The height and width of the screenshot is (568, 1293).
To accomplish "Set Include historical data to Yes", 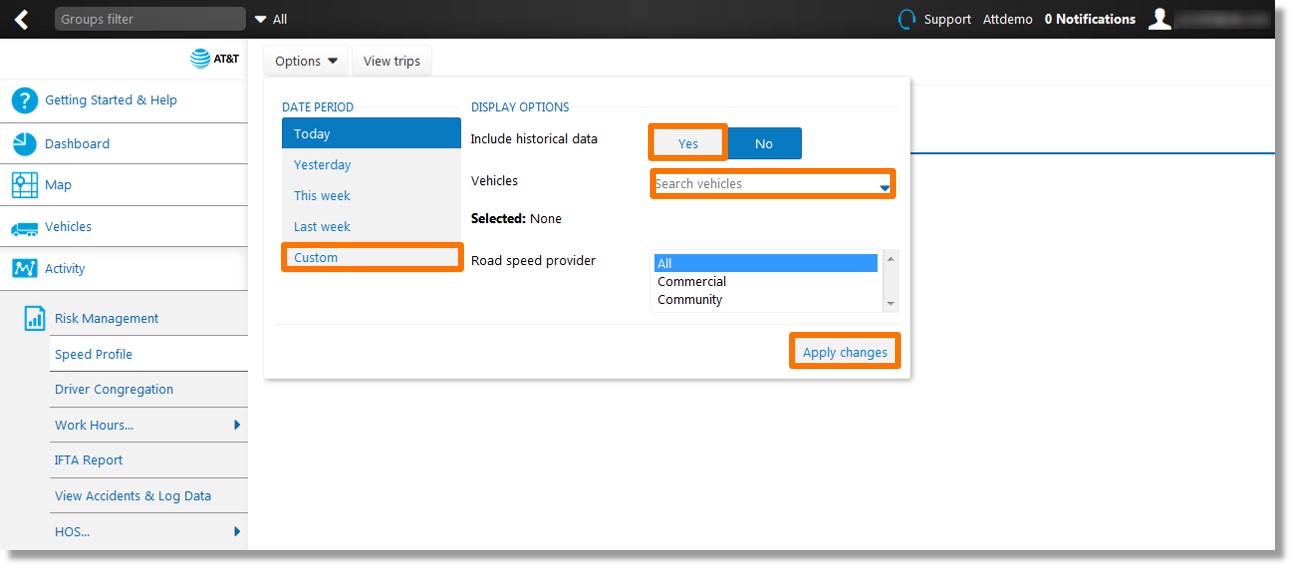I will [x=688, y=143].
